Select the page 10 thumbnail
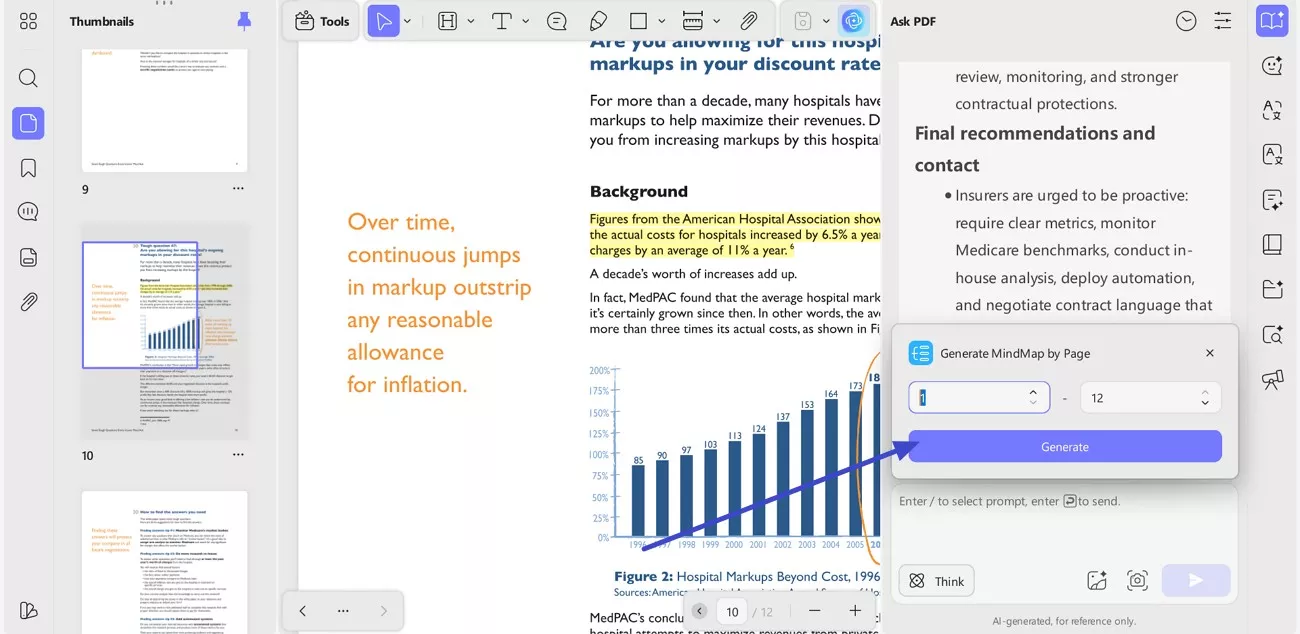This screenshot has width=1300, height=634. 165,330
